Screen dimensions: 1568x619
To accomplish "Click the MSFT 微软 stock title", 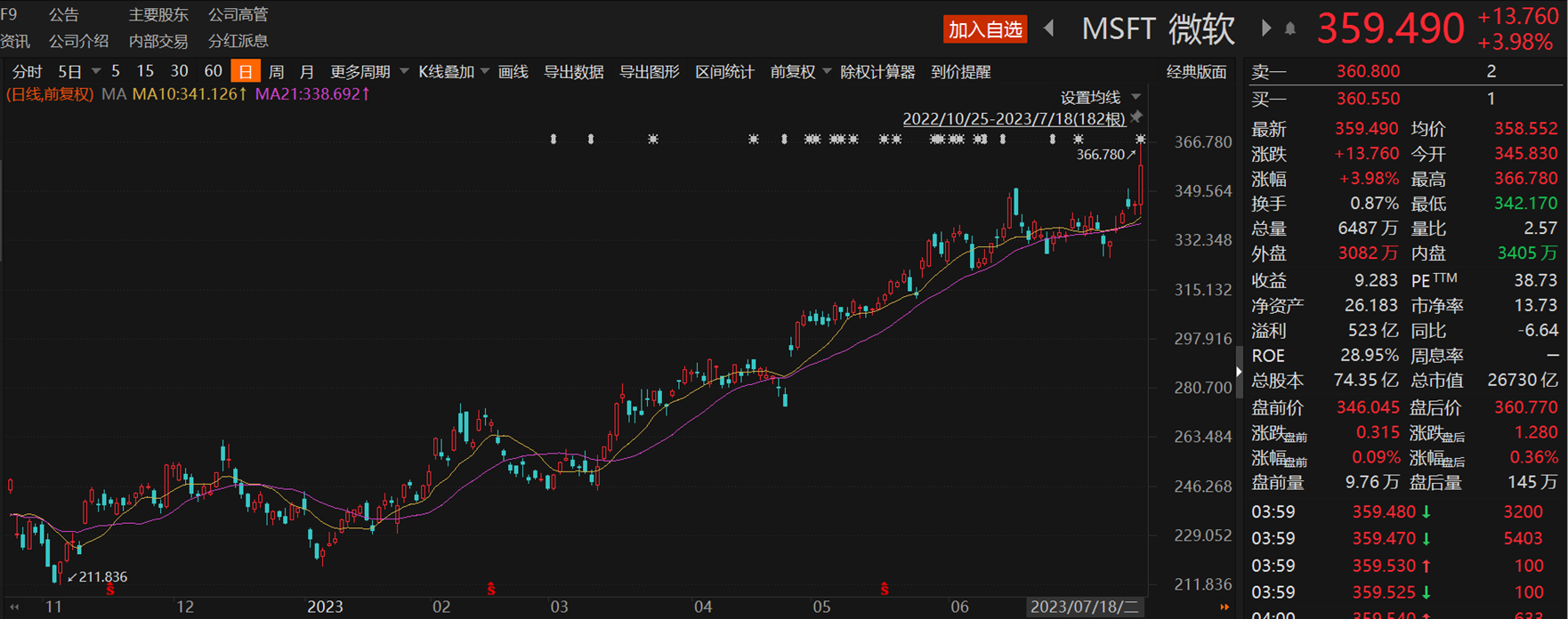I will pos(1158,29).
